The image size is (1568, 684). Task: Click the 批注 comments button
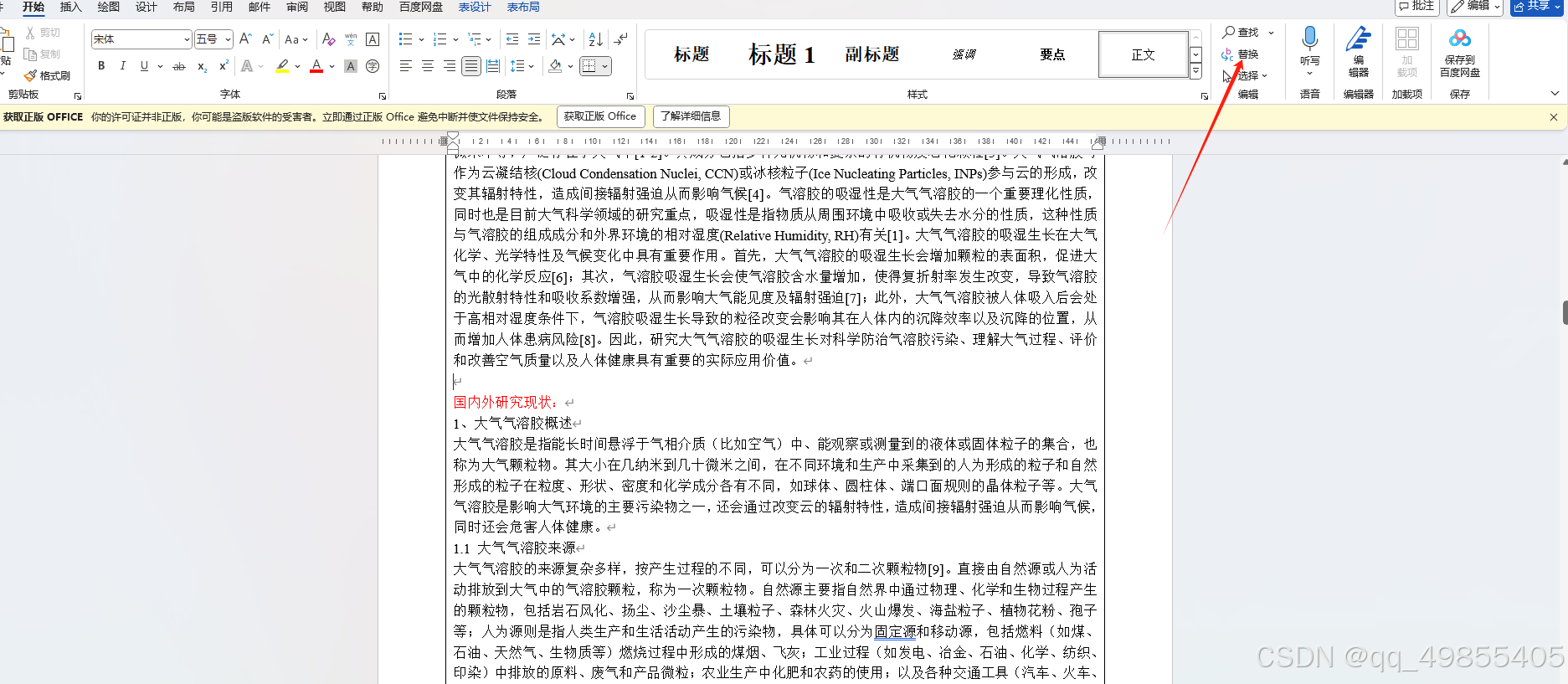1416,6
